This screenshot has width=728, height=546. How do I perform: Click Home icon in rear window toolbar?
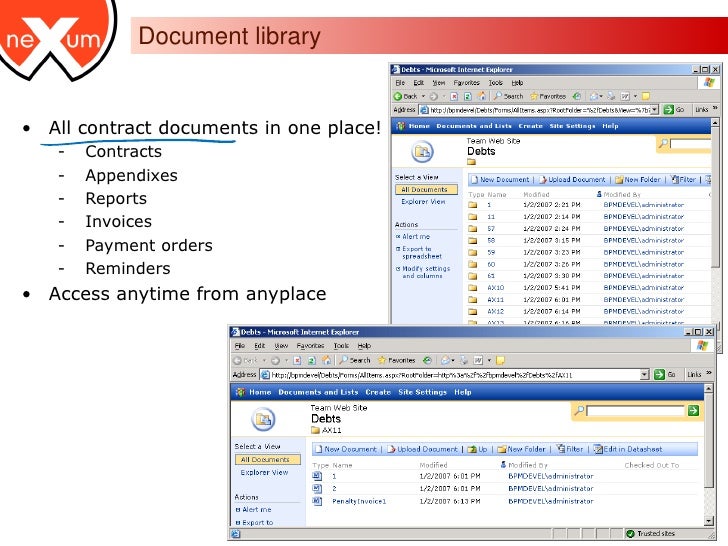click(482, 96)
